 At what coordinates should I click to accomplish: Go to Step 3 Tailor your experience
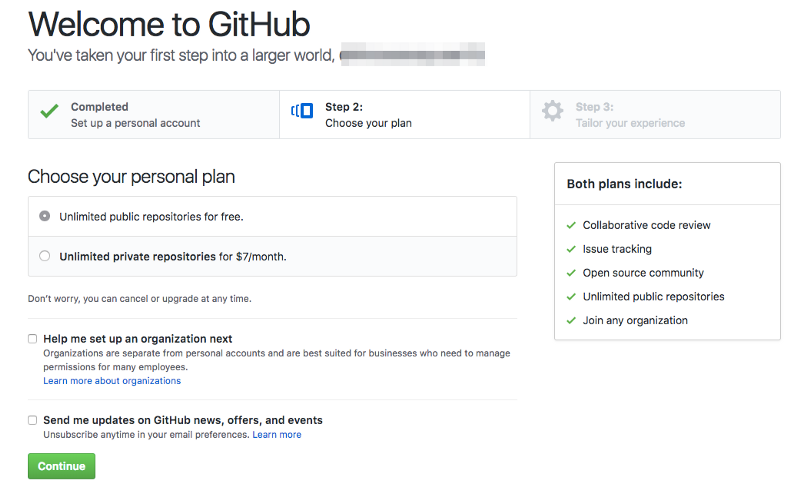point(655,115)
